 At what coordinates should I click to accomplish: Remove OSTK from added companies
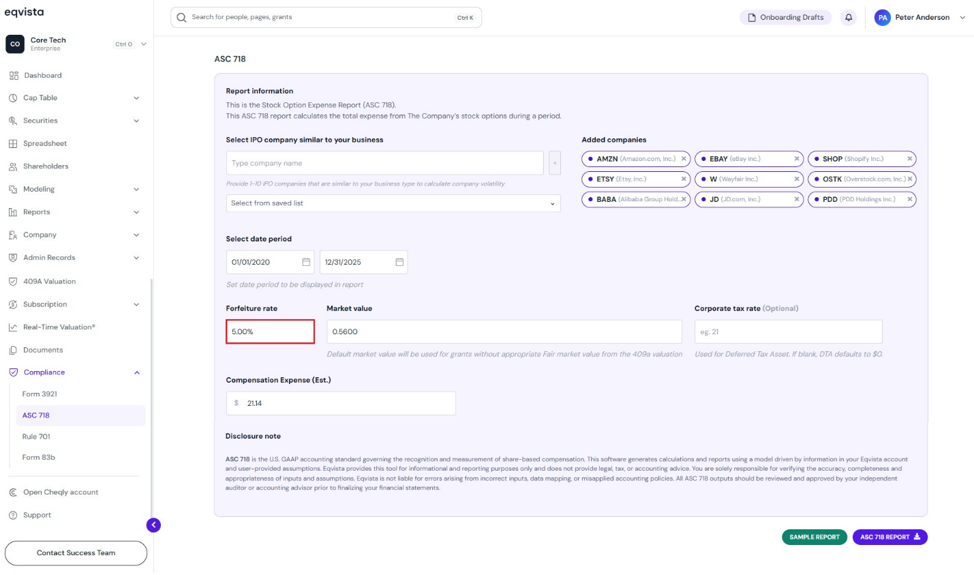click(910, 179)
